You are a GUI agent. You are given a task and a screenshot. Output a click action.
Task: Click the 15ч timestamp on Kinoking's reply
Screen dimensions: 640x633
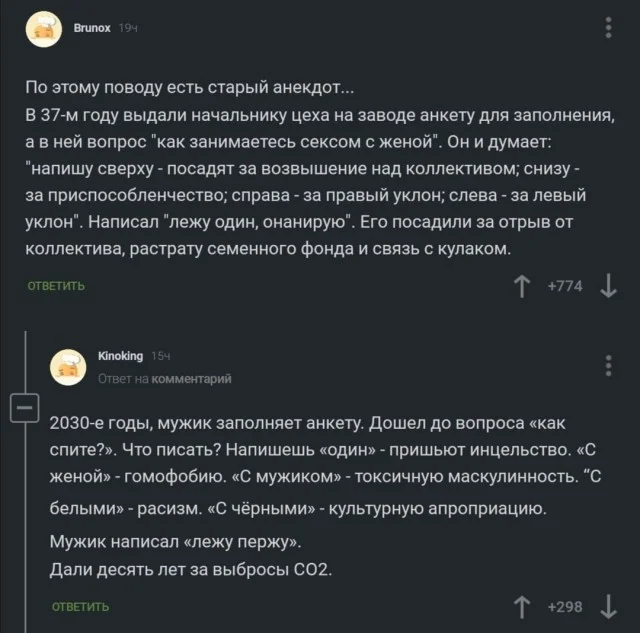click(x=162, y=356)
